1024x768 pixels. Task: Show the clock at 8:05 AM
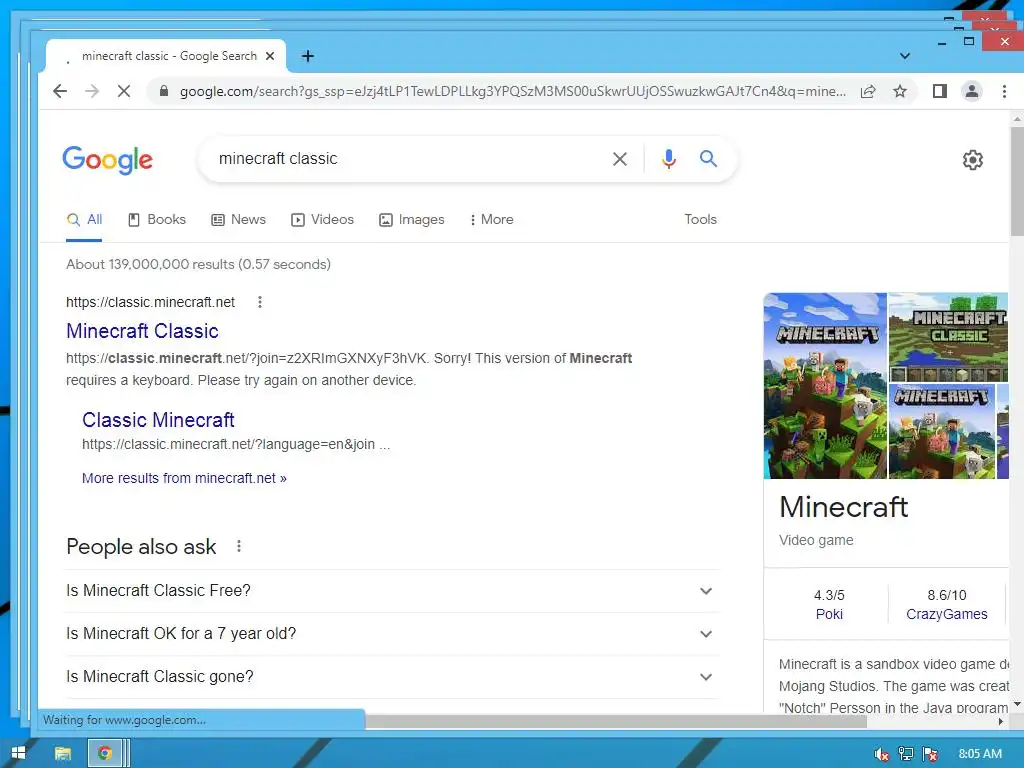click(980, 754)
